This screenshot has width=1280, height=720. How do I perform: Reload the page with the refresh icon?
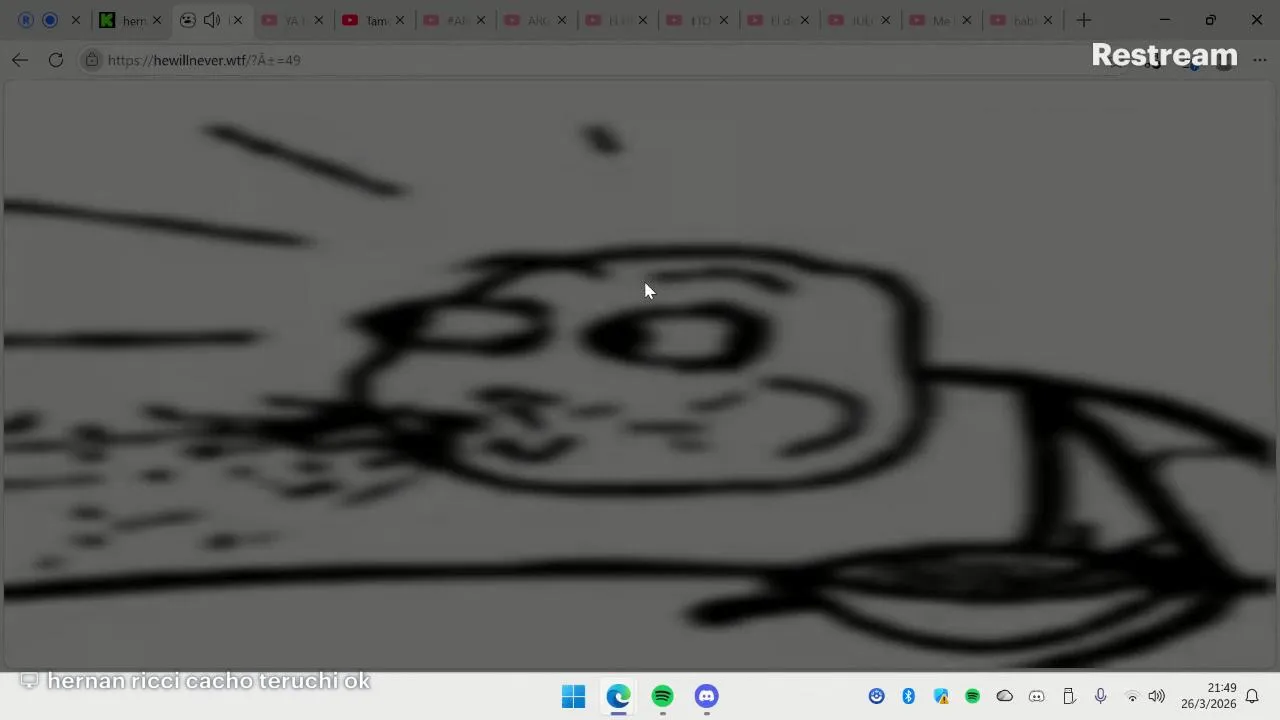click(x=56, y=60)
